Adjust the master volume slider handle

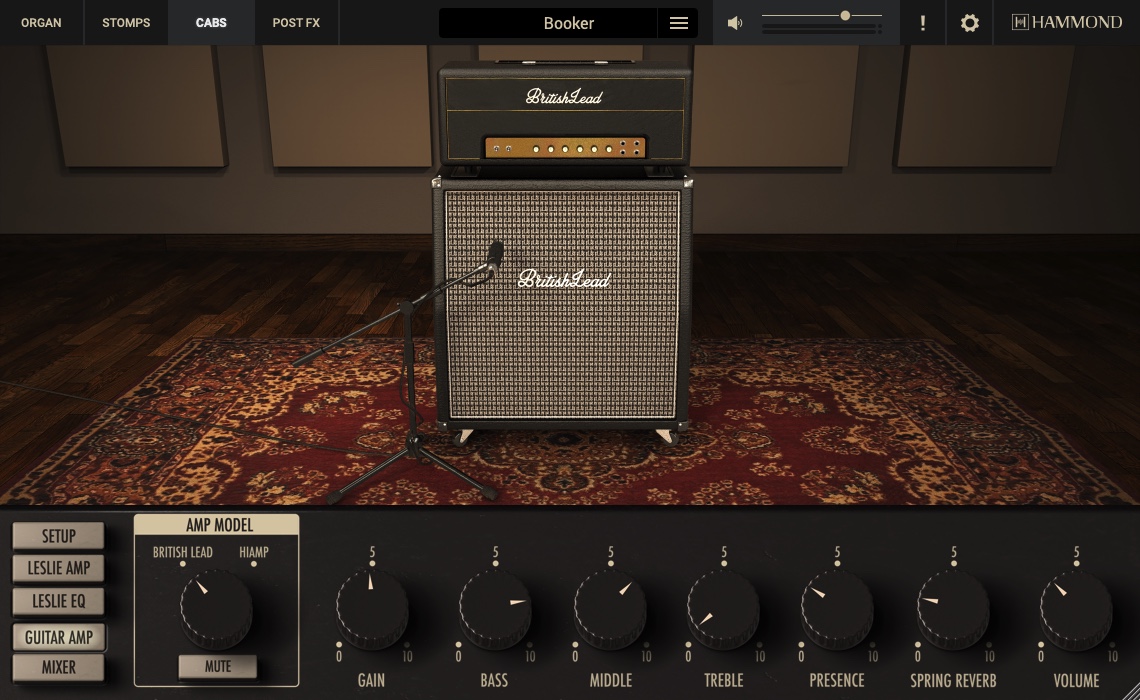845,15
